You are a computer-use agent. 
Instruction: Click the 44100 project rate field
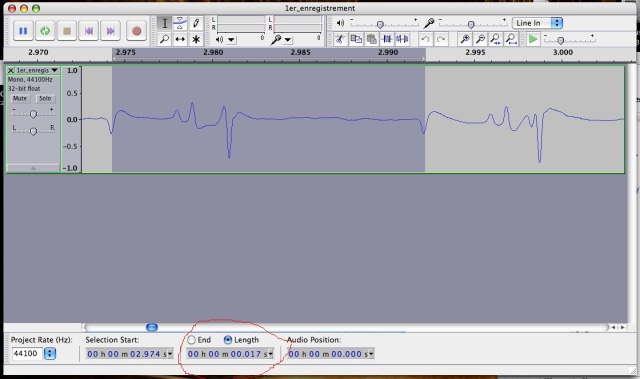click(x=27, y=353)
